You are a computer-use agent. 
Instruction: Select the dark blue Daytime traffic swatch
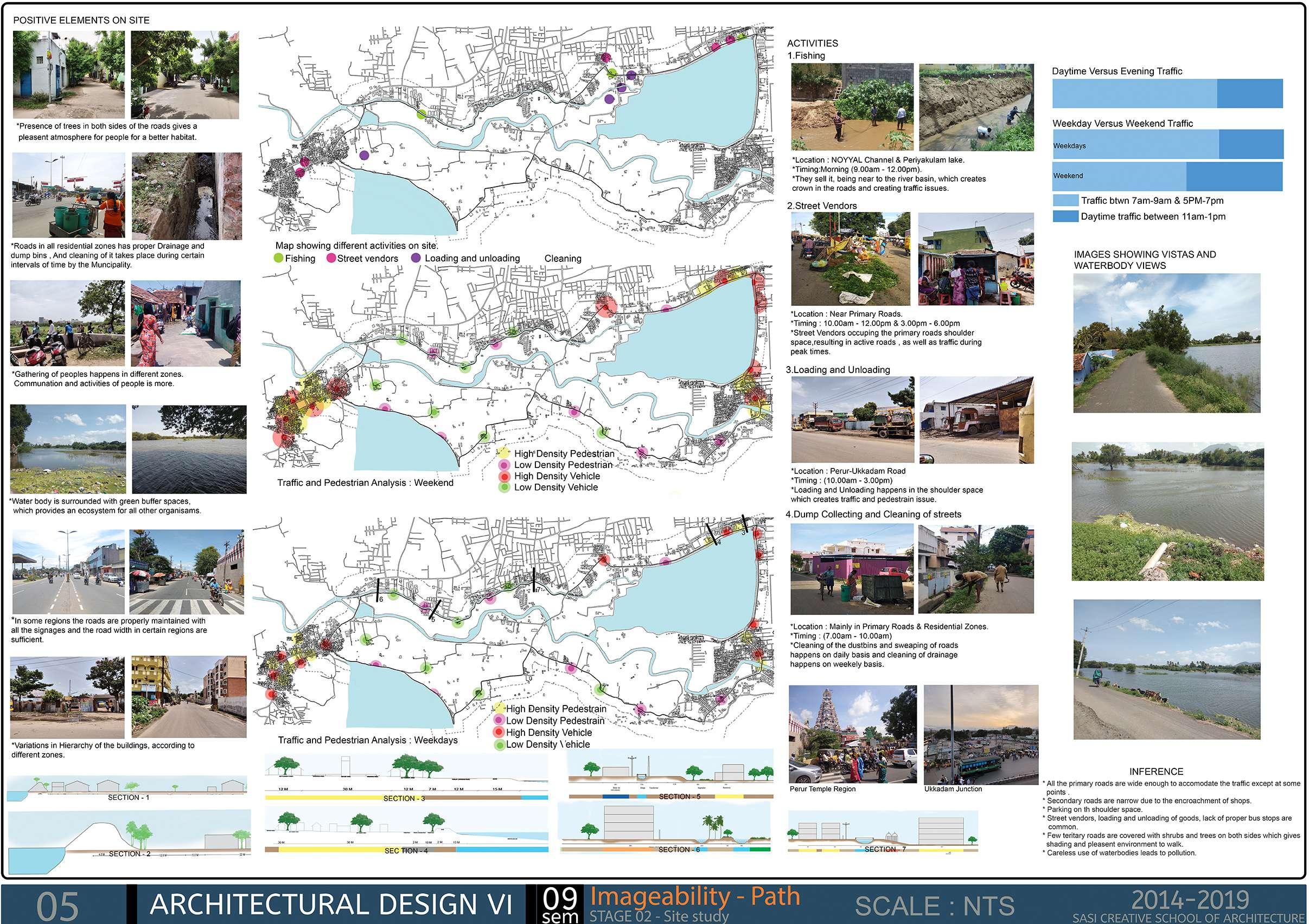1065,216
